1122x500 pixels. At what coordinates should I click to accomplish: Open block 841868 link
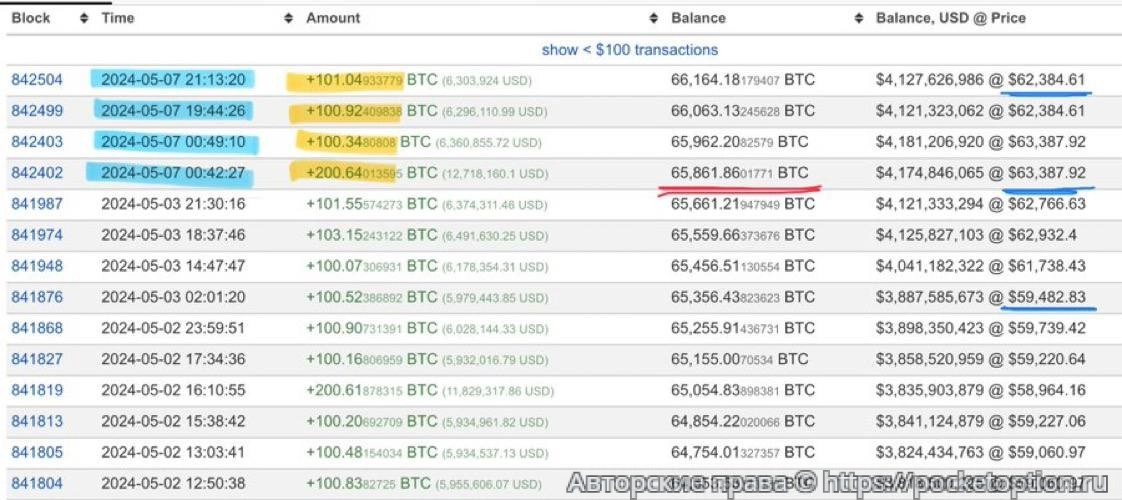click(x=37, y=328)
